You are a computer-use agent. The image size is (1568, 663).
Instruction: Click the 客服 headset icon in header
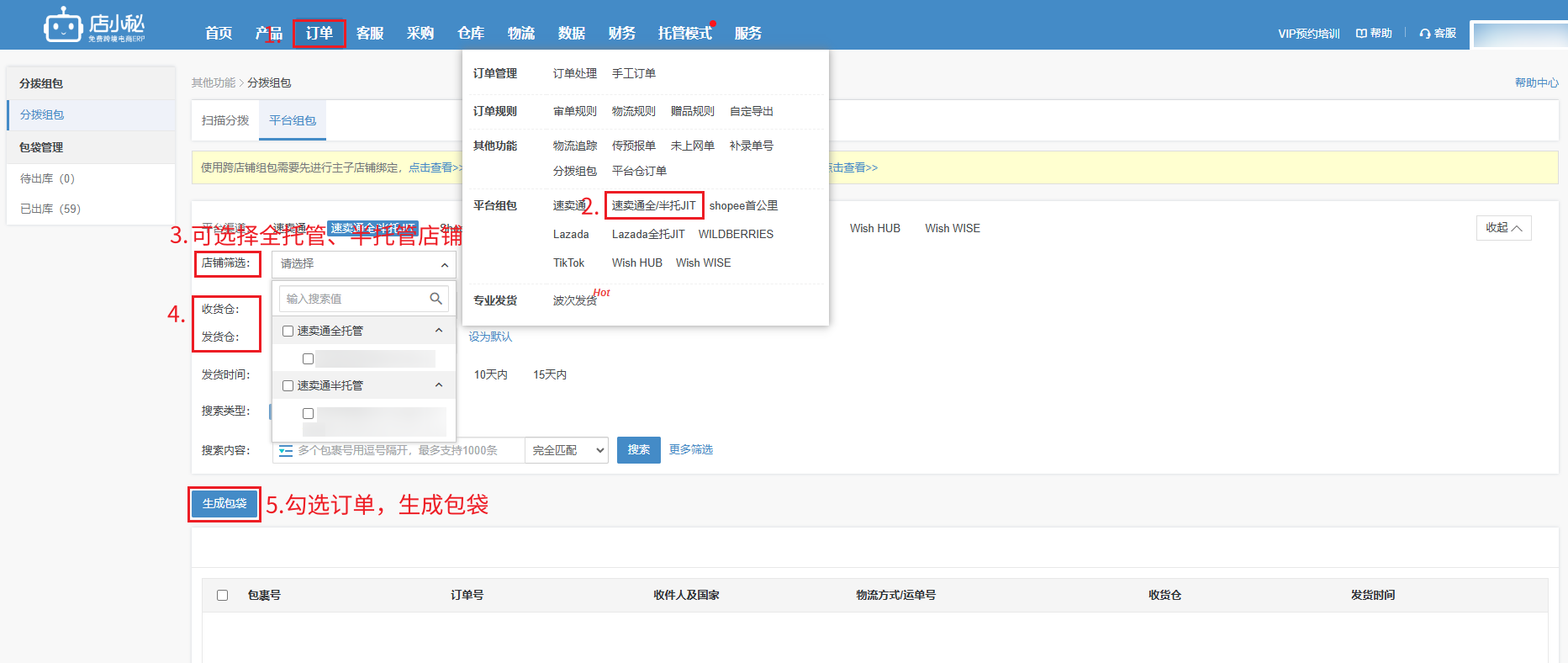pyautogui.click(x=1425, y=34)
